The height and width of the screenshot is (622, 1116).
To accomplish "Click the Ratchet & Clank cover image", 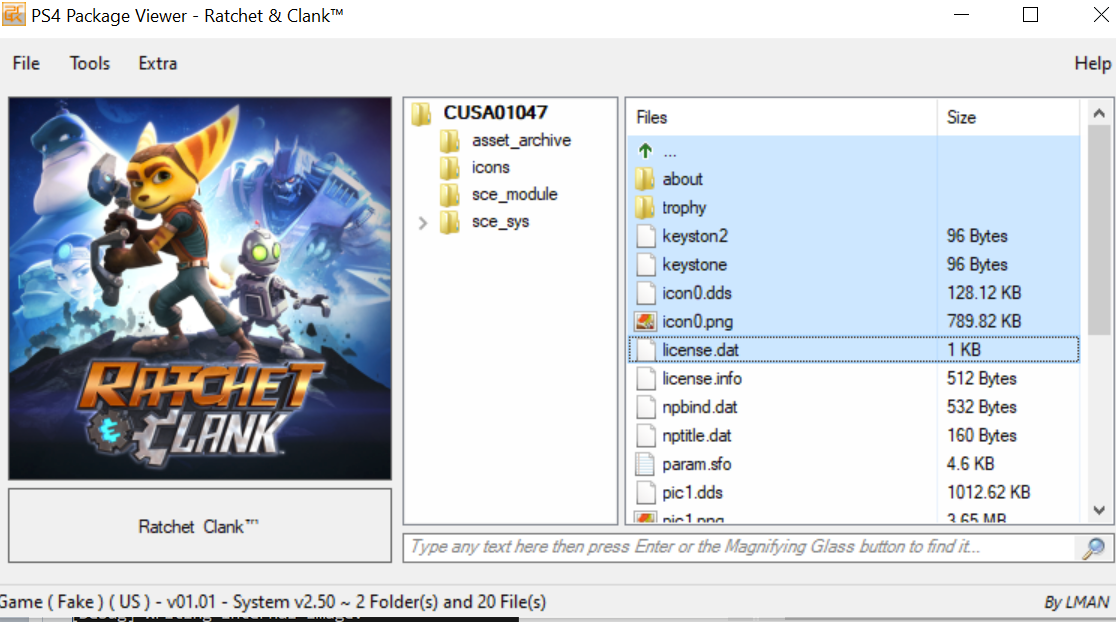I will [x=200, y=288].
